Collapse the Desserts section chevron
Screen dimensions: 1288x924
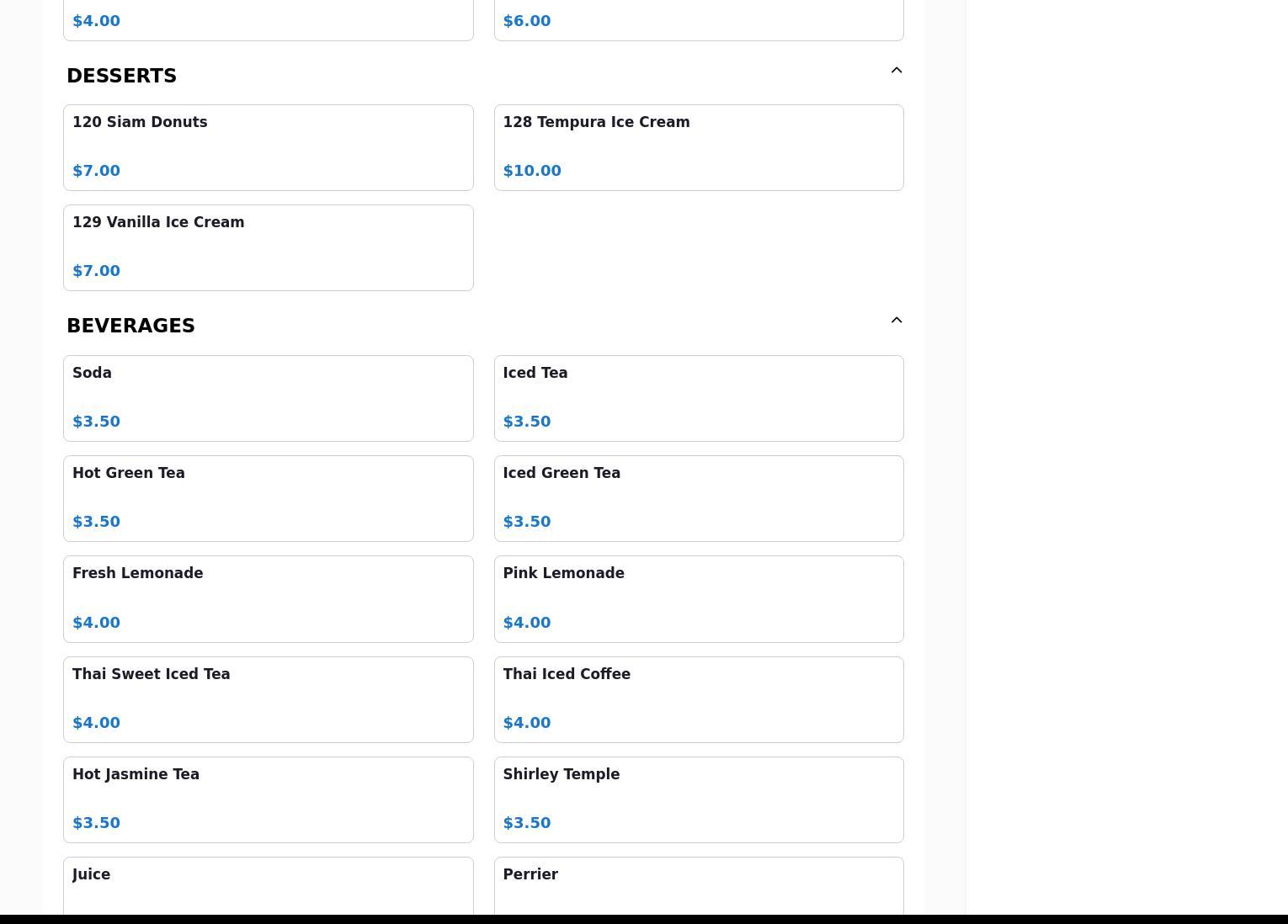point(897,71)
